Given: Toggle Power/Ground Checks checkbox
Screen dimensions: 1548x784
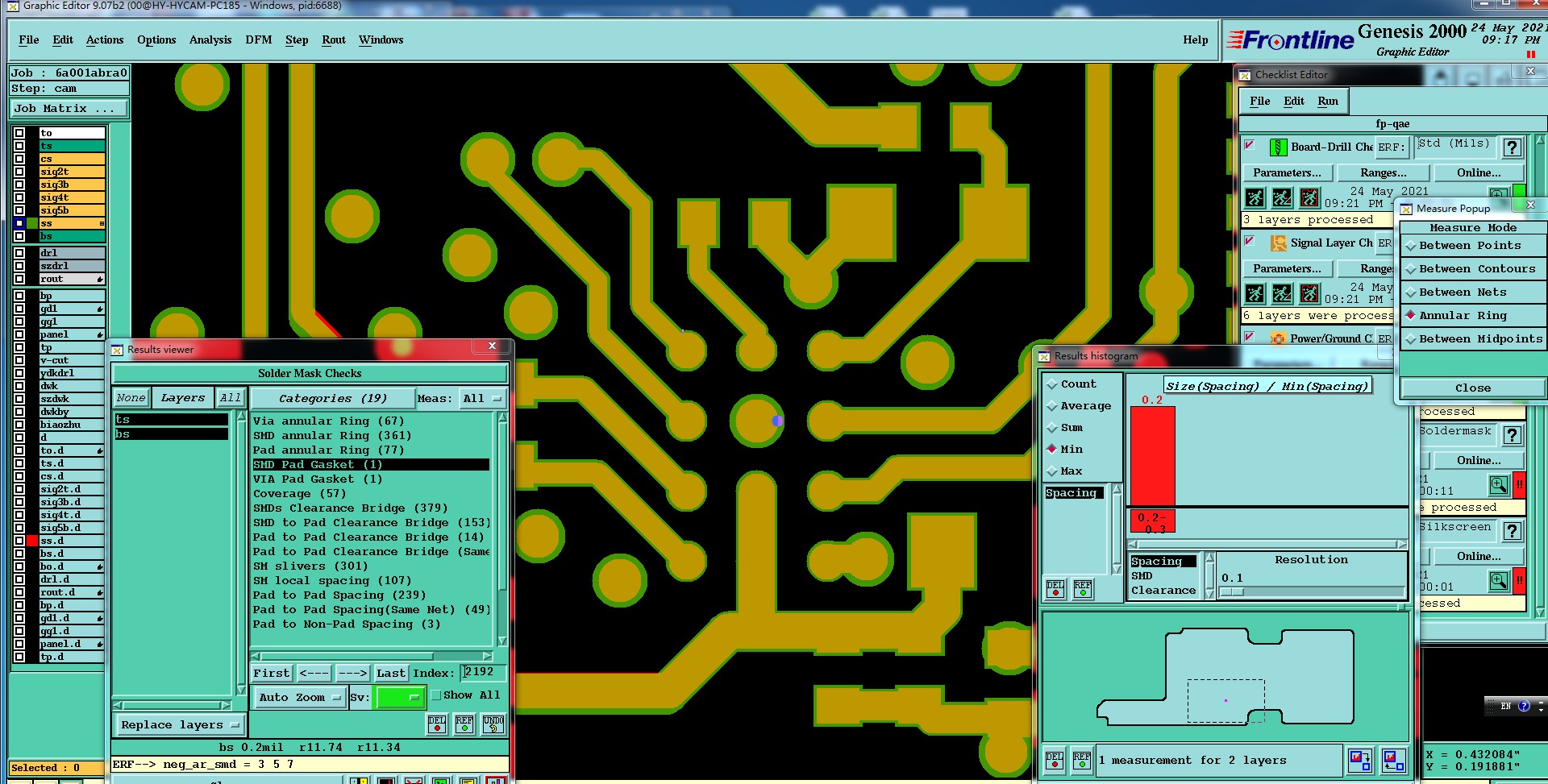Looking at the screenshot, I should click(x=1250, y=336).
